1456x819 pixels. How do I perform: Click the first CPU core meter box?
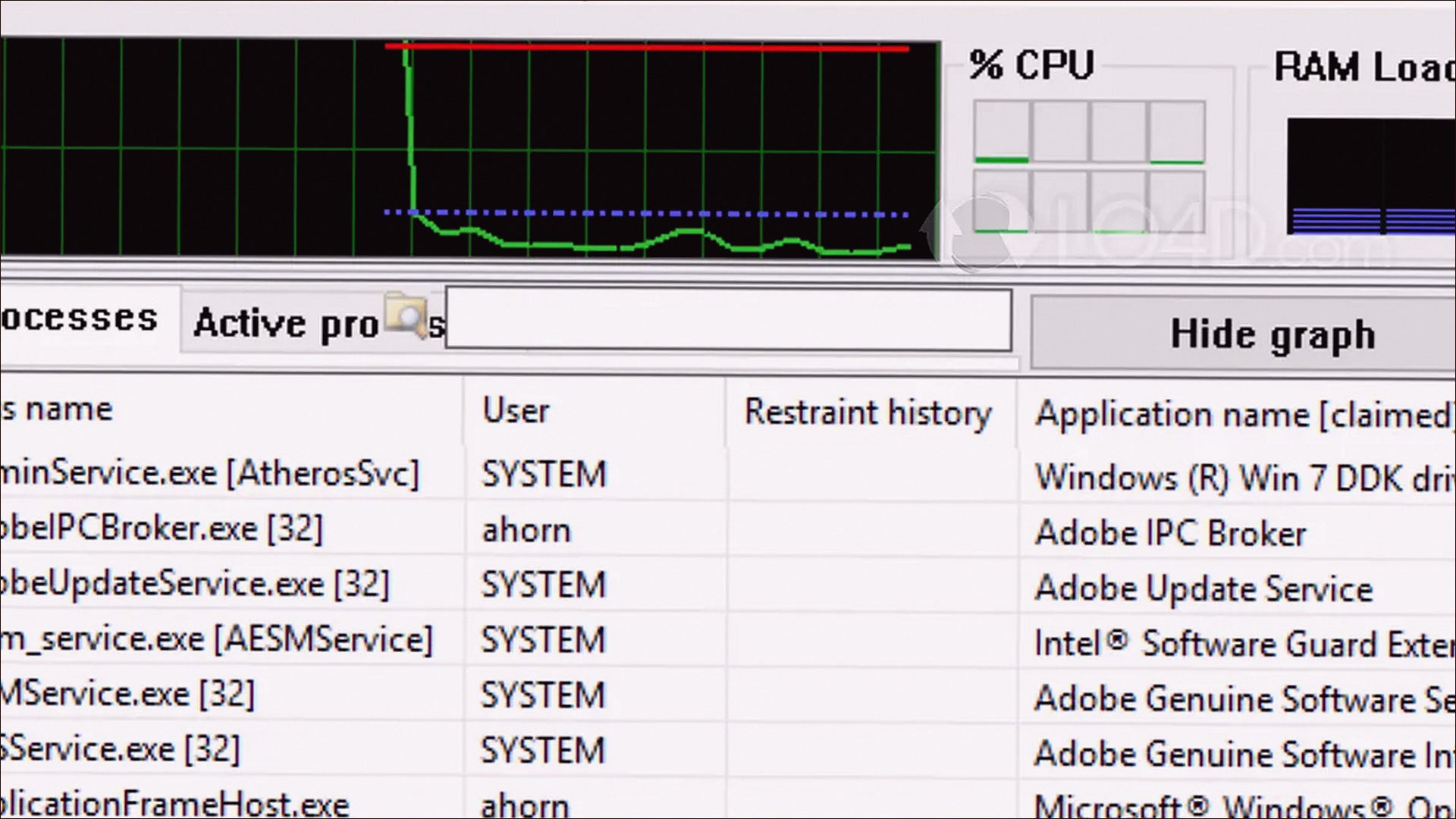pos(1002,132)
